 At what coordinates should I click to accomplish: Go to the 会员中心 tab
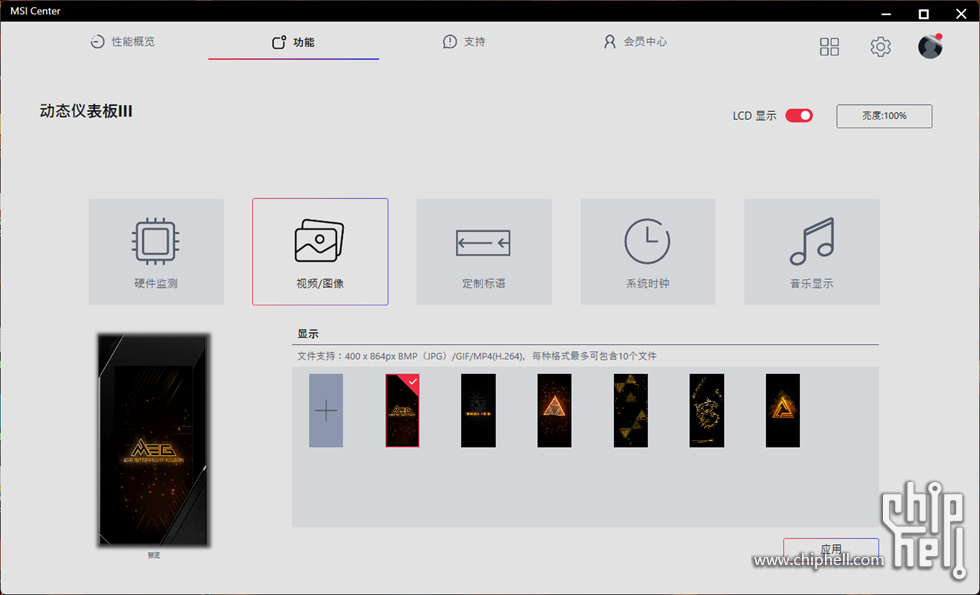635,42
